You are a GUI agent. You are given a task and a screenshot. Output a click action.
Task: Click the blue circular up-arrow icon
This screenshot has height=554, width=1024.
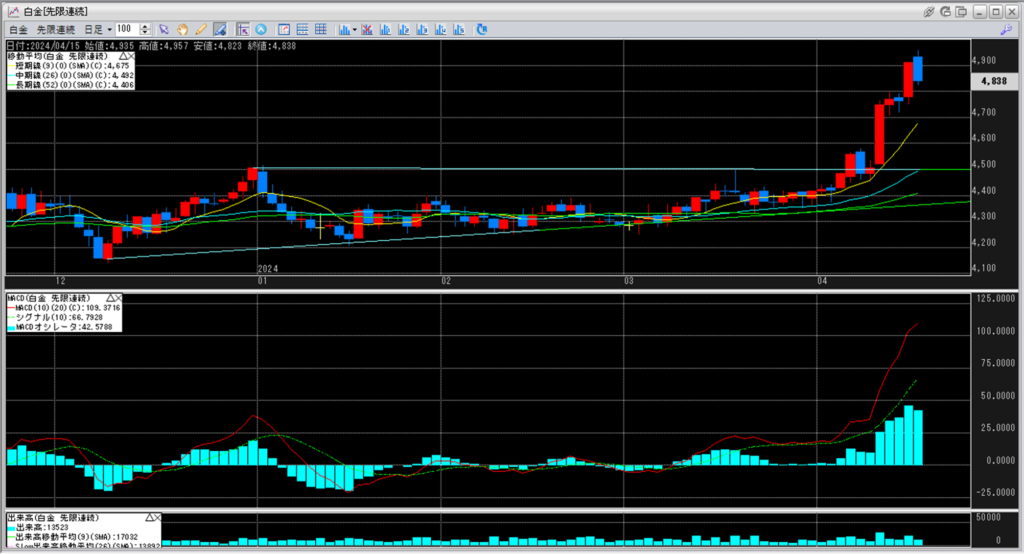tap(262, 30)
